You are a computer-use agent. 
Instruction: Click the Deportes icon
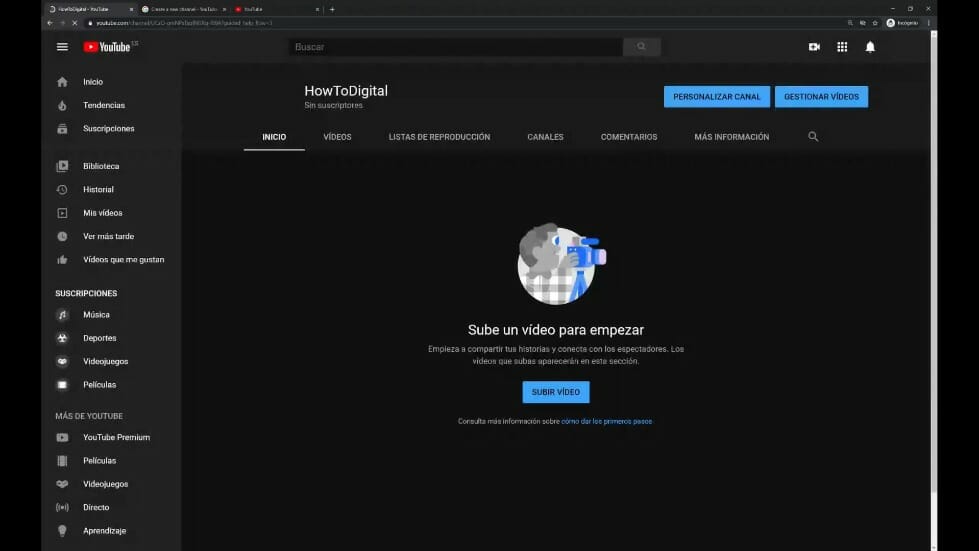pos(62,338)
